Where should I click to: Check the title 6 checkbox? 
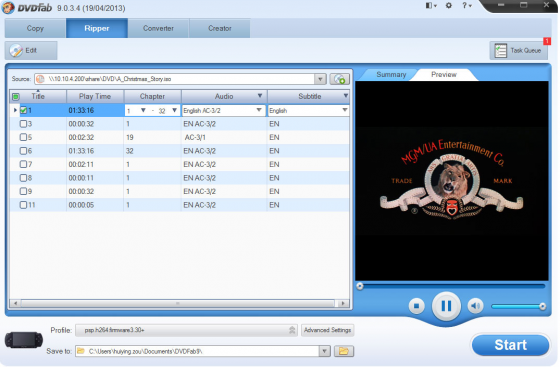(x=23, y=151)
